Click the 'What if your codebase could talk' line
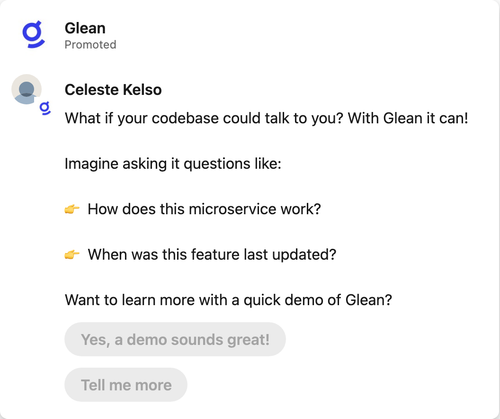The height and width of the screenshot is (419, 500). (x=266, y=118)
